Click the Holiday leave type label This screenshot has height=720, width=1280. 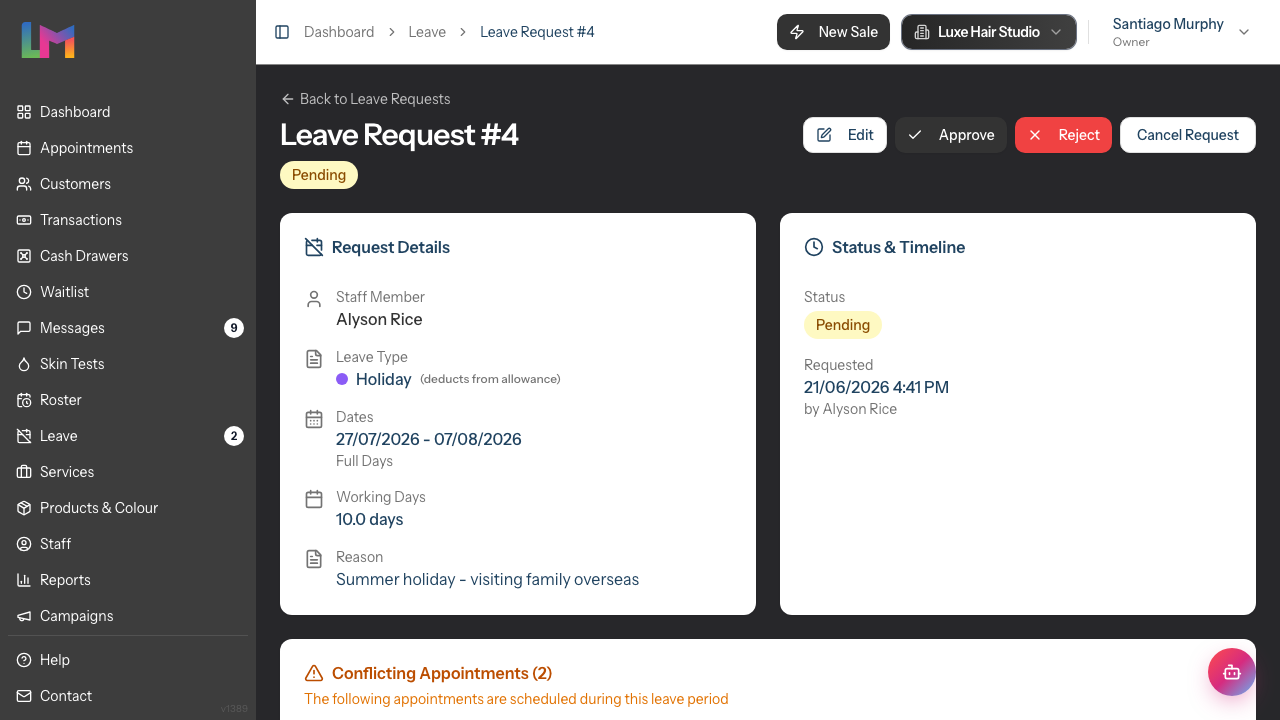tap(384, 379)
